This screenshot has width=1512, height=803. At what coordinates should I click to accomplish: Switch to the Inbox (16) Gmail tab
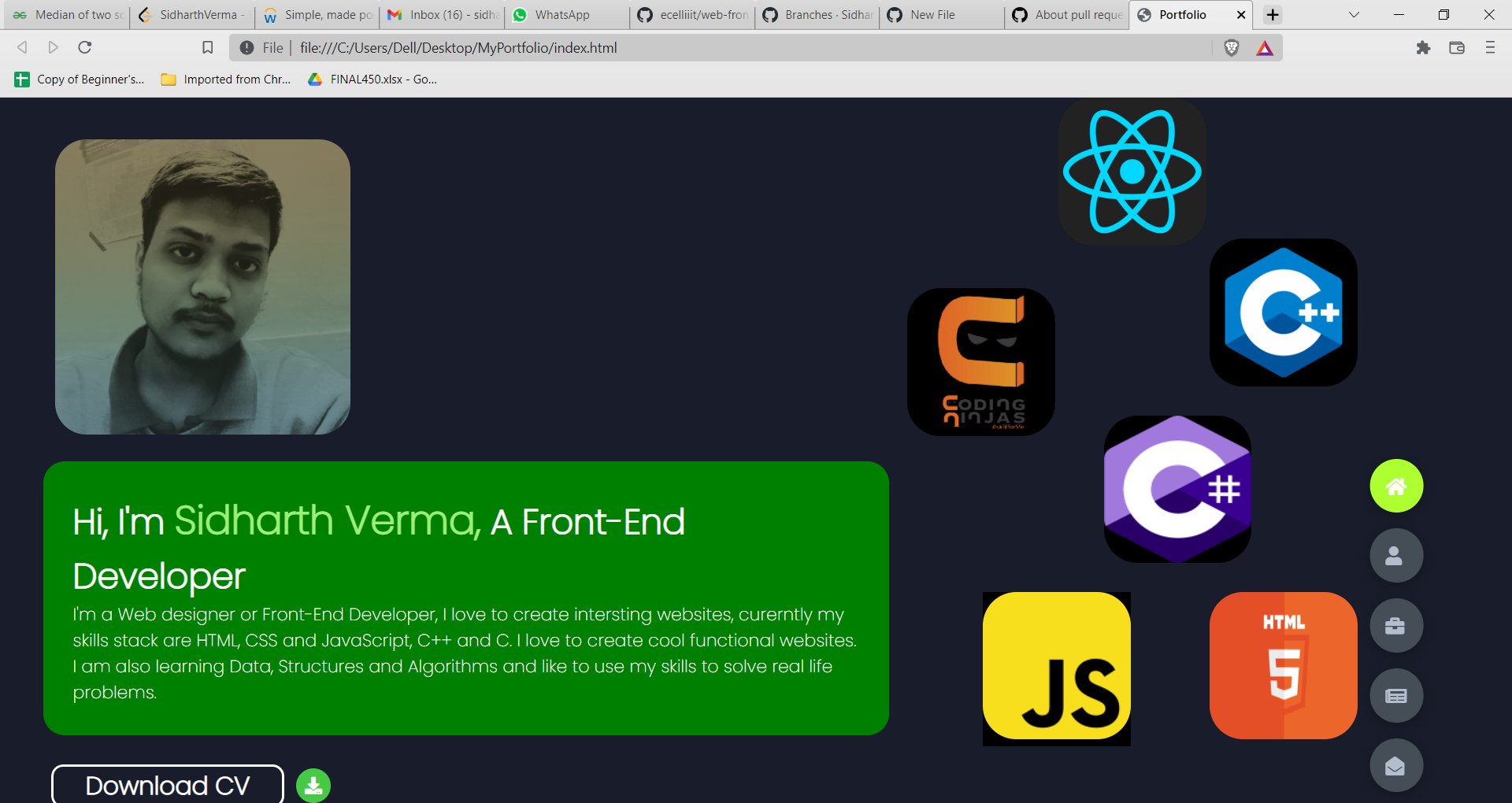(443, 15)
